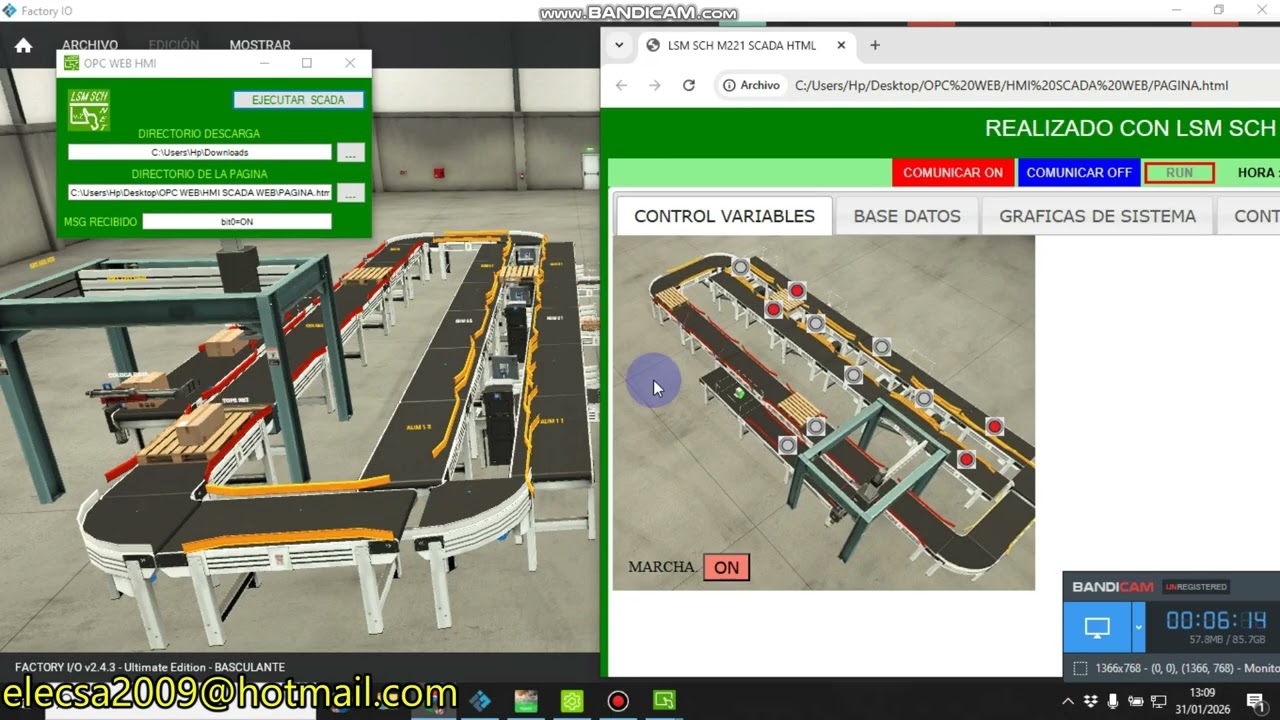This screenshot has height=720, width=1280.
Task: Open the red record circle taskbar app
Action: (618, 701)
